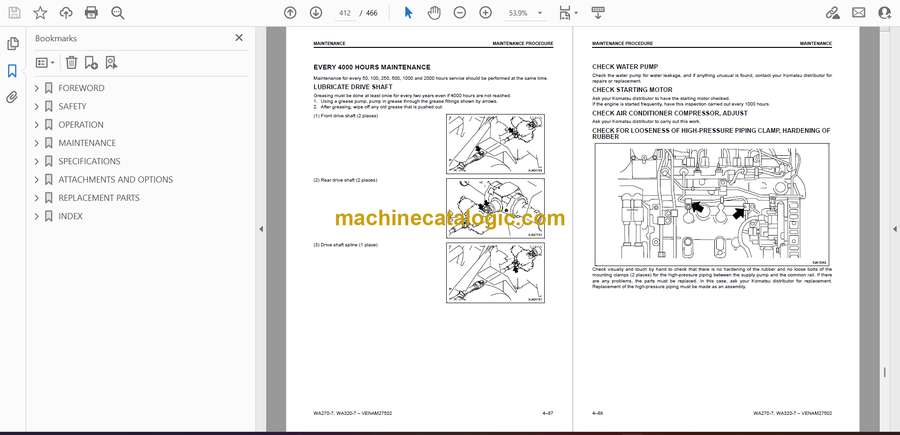Show the page thumbnails panel
Viewport: 900px width, 435px height.
coord(12,44)
